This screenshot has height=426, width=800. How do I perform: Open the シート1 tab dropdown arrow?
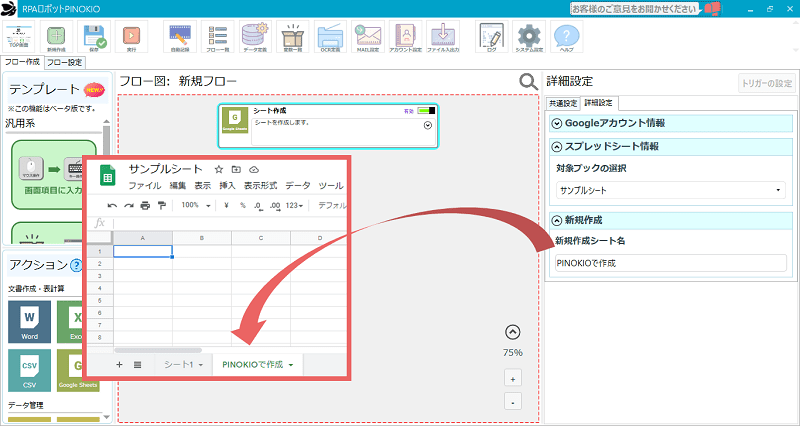(x=201, y=365)
